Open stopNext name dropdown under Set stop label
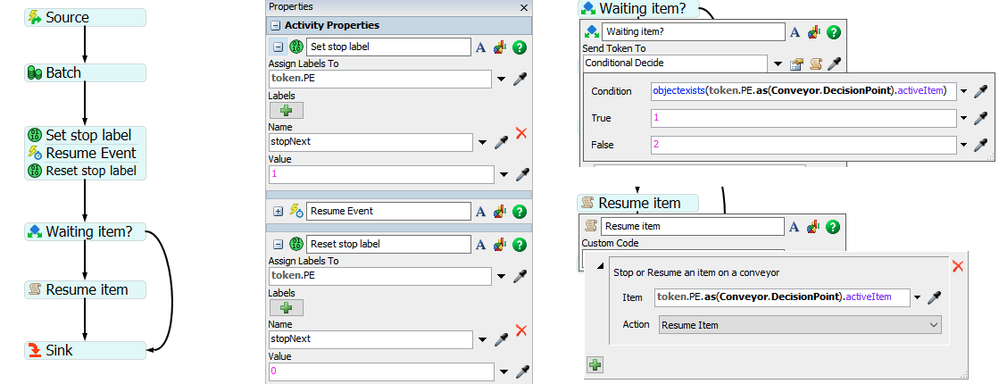This screenshot has width=999, height=385. pyautogui.click(x=483, y=142)
